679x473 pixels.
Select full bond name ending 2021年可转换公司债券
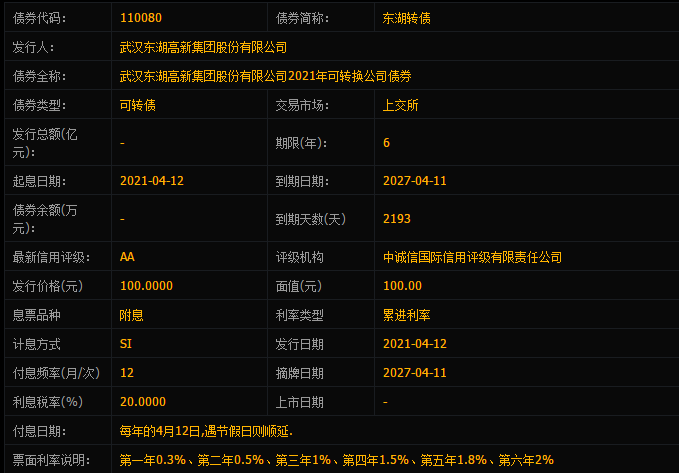click(x=265, y=76)
